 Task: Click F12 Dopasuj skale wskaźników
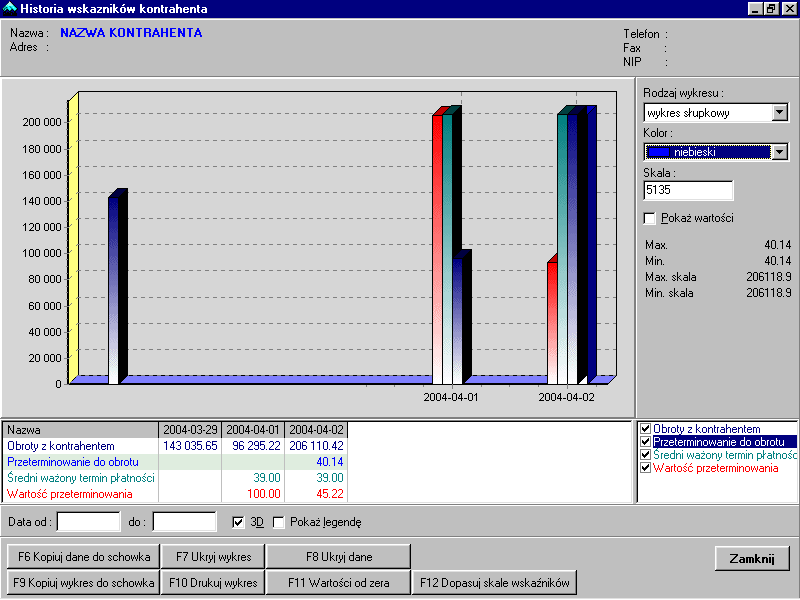494,582
